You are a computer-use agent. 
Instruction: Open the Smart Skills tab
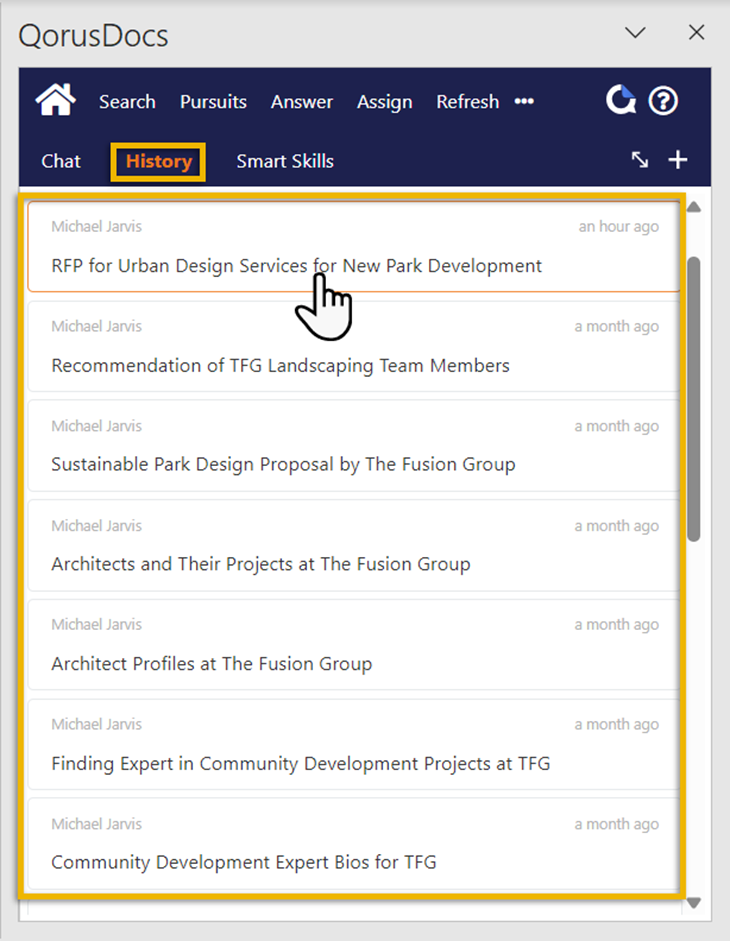[285, 161]
